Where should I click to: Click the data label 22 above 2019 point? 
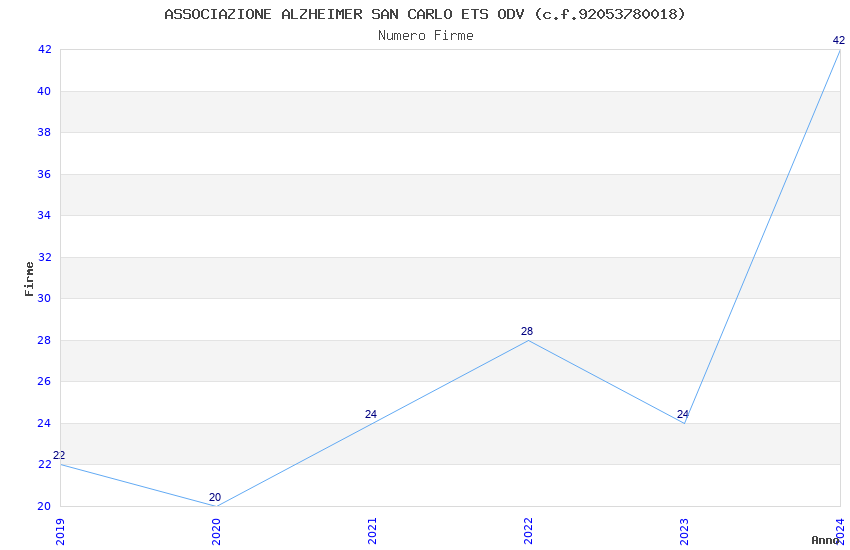pyautogui.click(x=59, y=455)
